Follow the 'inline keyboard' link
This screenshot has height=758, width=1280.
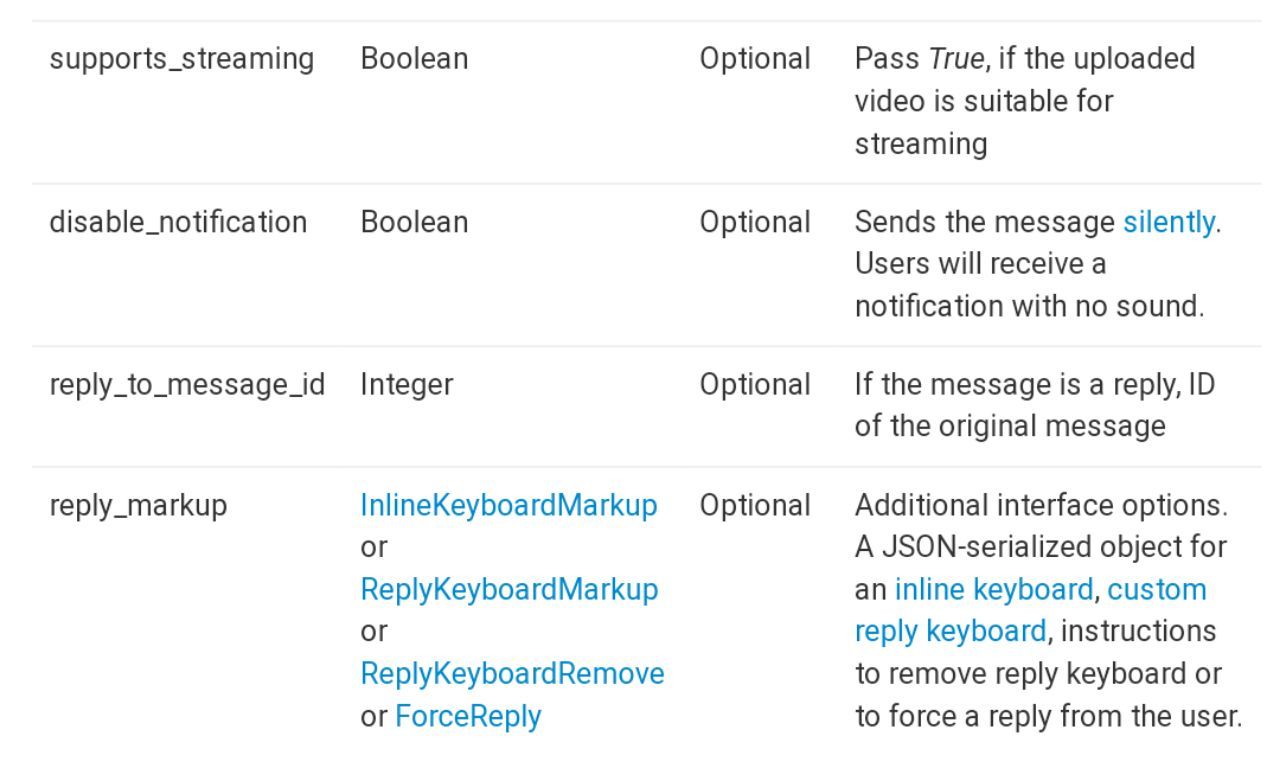pos(994,590)
